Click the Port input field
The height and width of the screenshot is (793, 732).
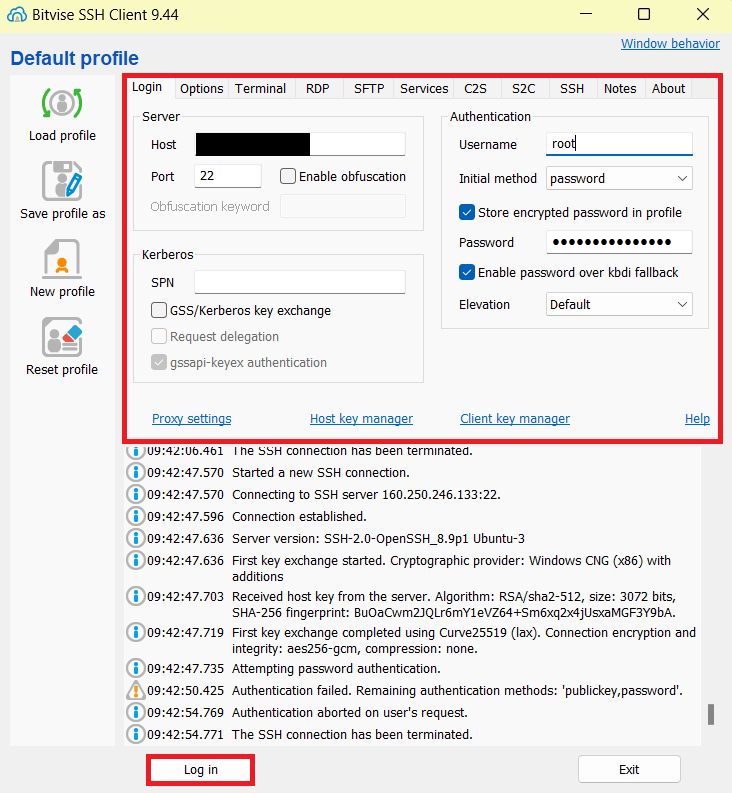227,177
